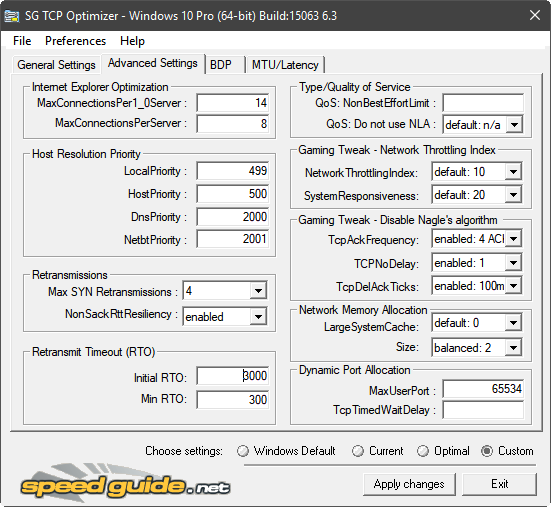
Task: Click the MaxUserPort input field
Action: (x=483, y=389)
